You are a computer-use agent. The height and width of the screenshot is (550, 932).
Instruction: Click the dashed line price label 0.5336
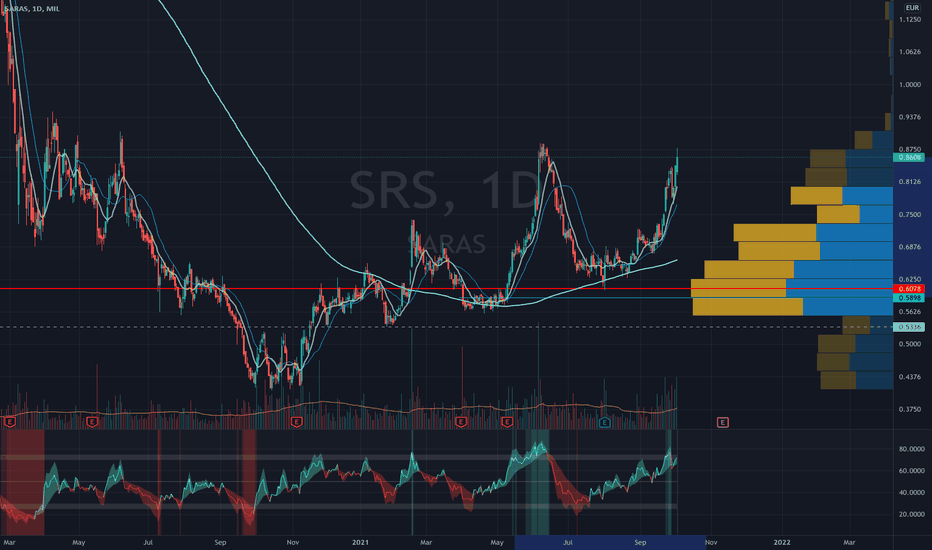coord(909,327)
